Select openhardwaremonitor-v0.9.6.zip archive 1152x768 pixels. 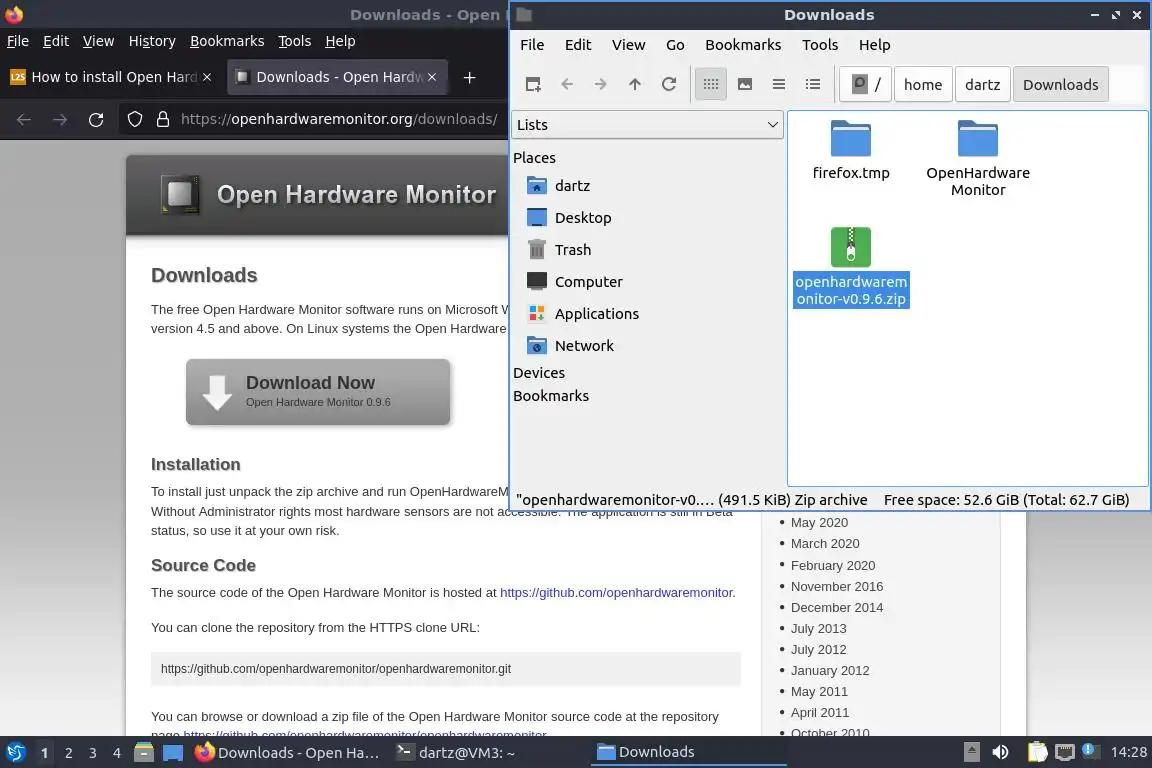pyautogui.click(x=851, y=268)
